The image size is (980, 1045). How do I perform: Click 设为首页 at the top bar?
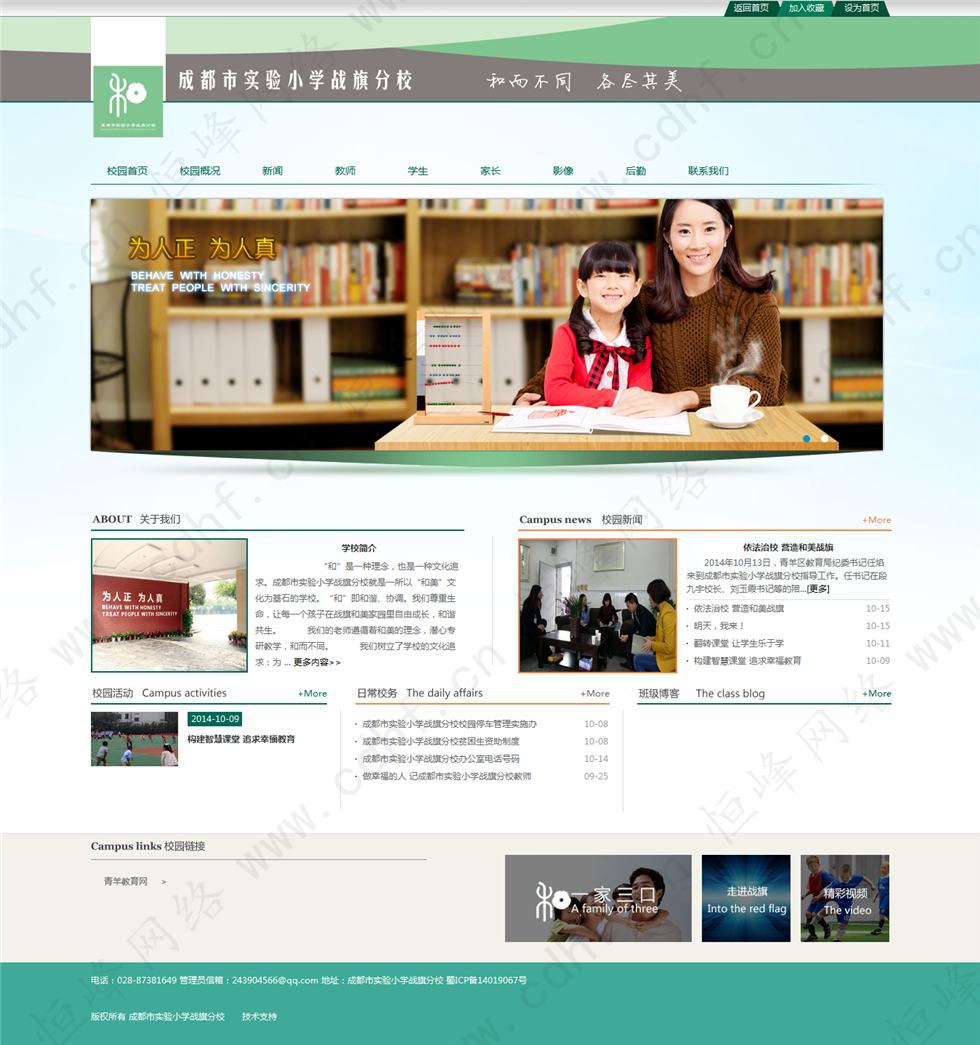pos(861,8)
